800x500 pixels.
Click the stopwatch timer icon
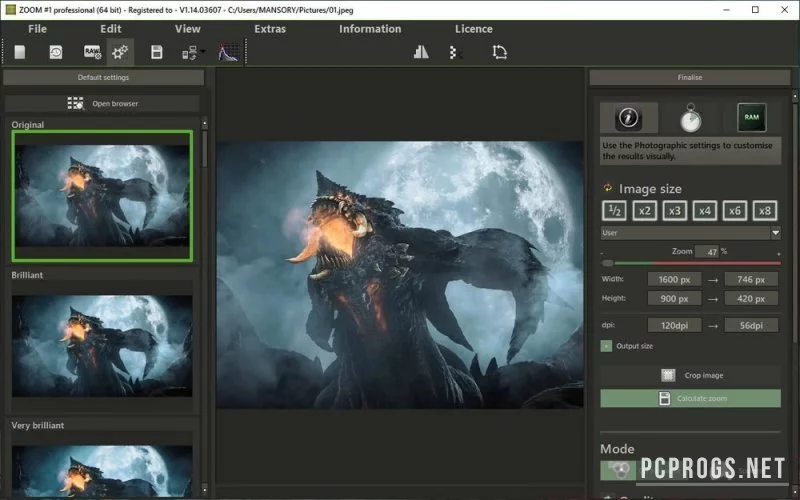[x=691, y=118]
